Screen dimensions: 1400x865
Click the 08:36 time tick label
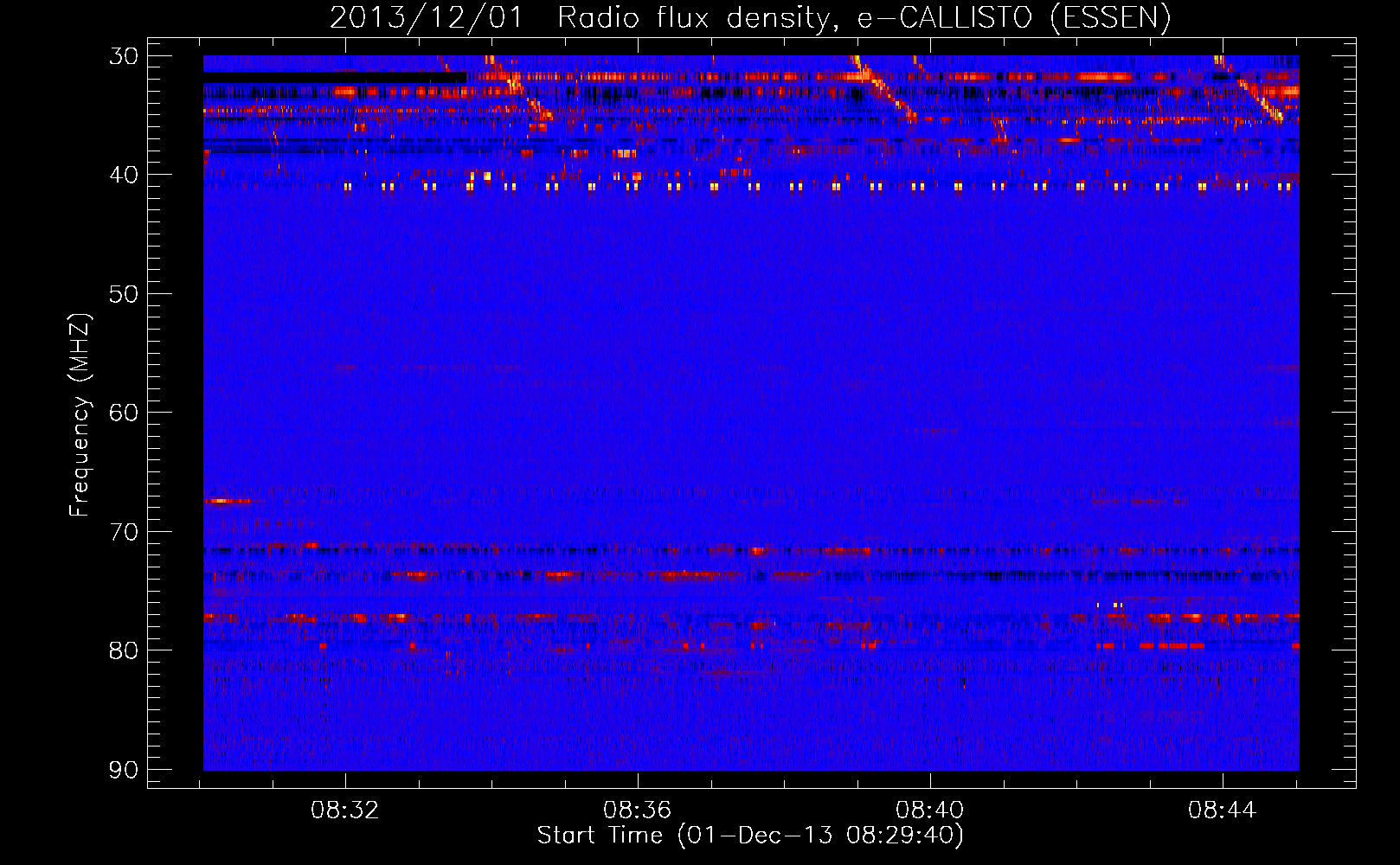[x=638, y=811]
